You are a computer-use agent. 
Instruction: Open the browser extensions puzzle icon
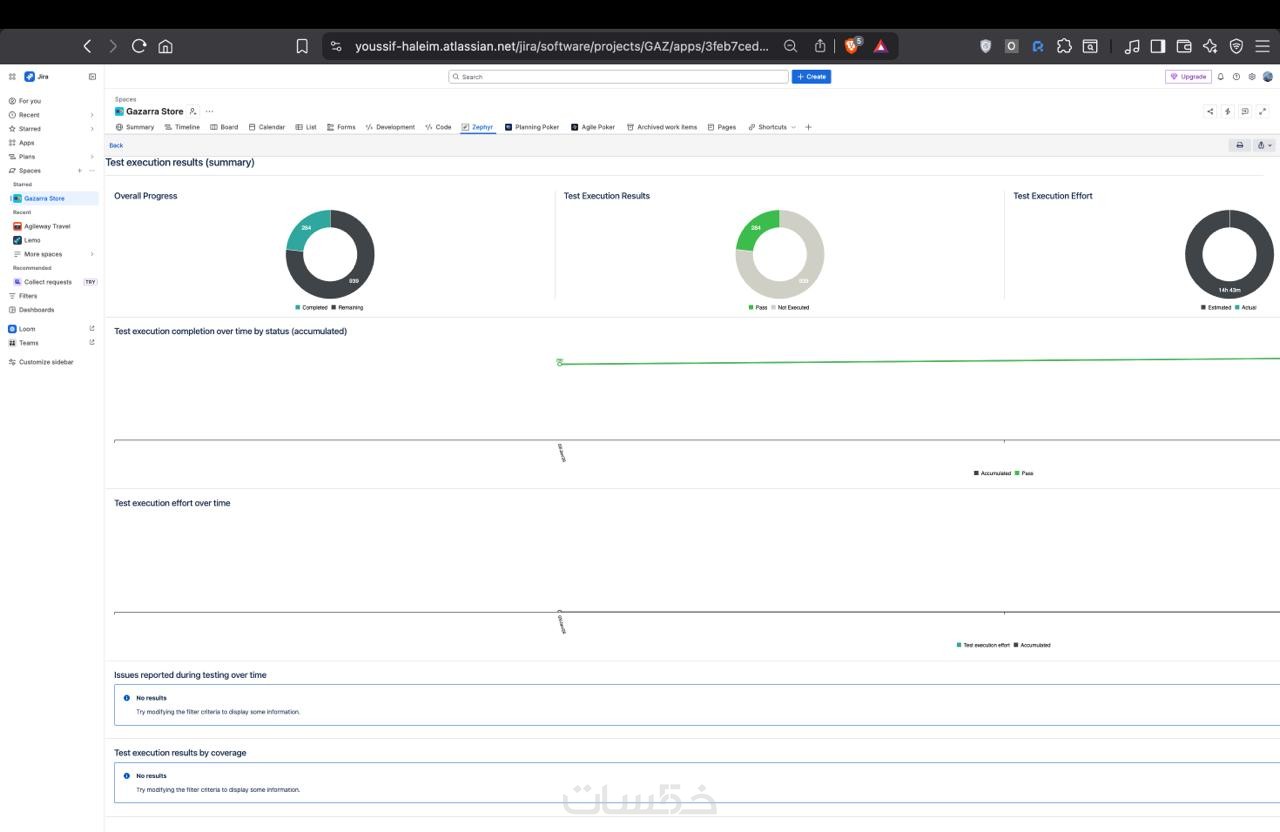click(1064, 46)
